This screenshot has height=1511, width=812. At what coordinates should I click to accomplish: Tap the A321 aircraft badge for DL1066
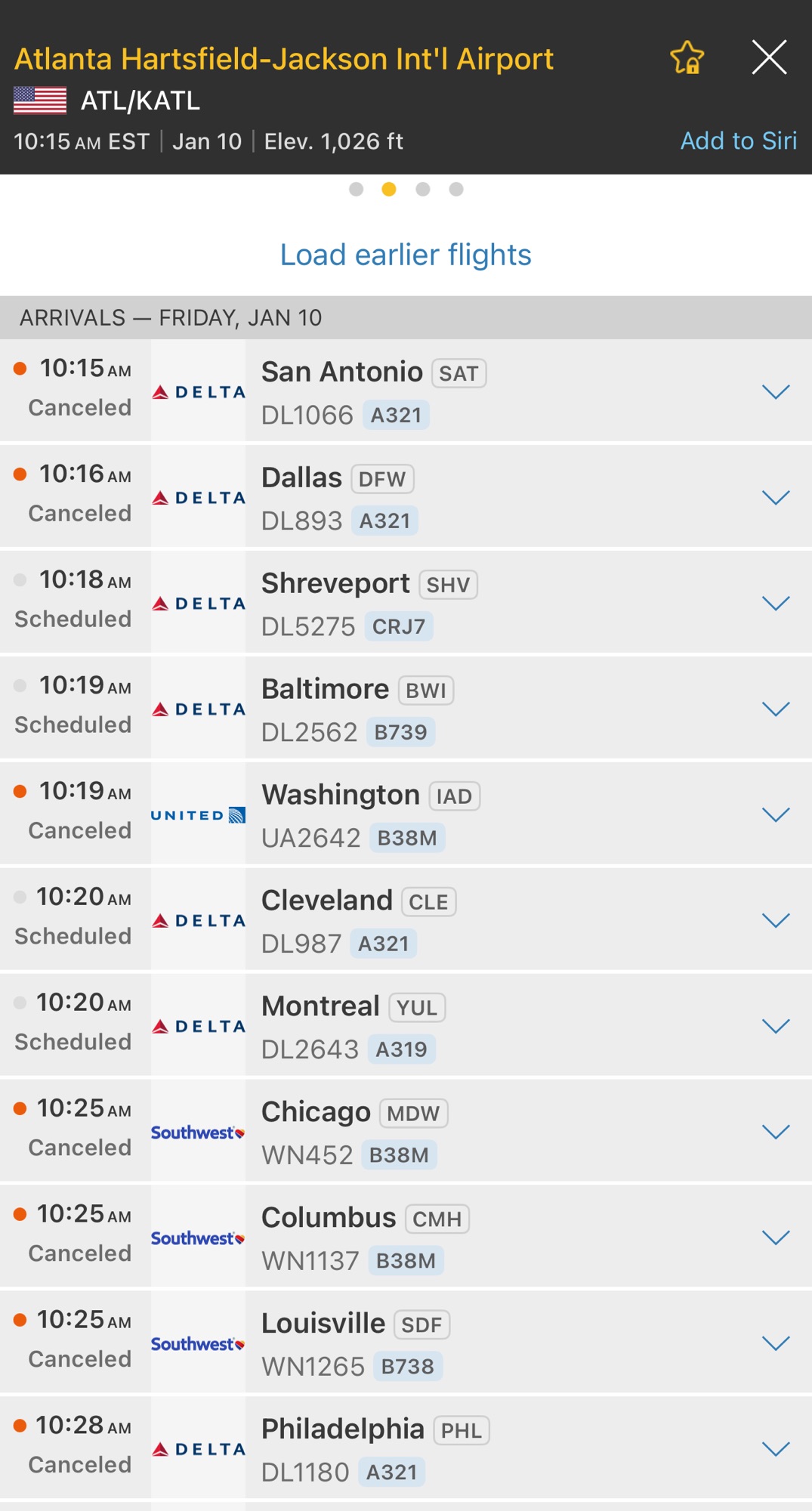tap(396, 415)
